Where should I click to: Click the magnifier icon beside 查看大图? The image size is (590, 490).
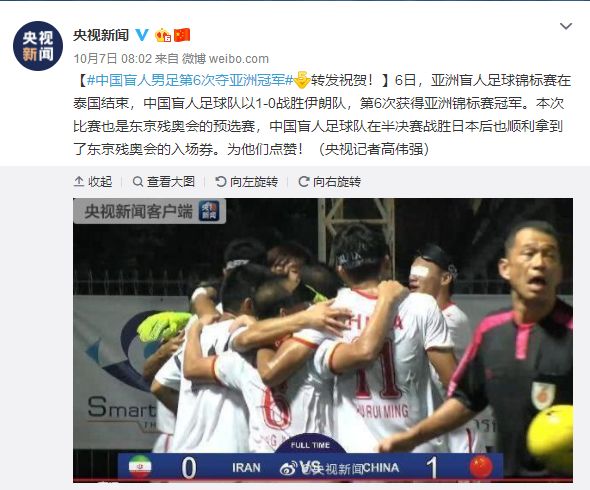click(138, 182)
